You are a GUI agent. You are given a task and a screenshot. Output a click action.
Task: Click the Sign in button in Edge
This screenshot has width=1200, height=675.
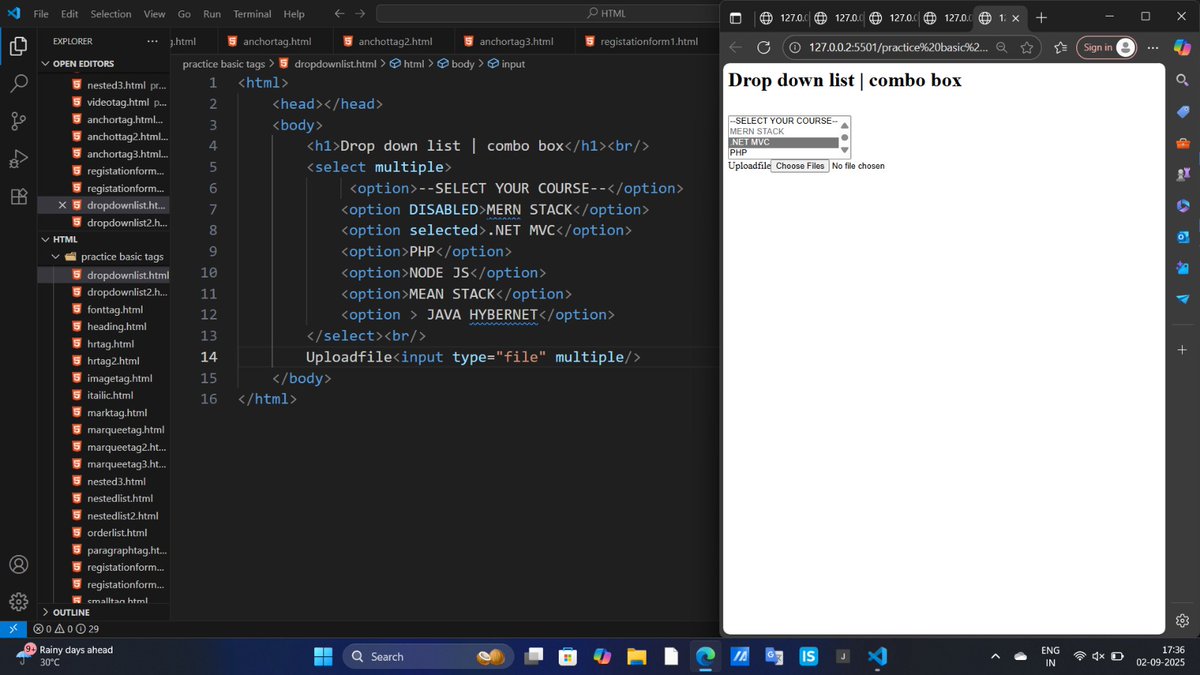[x=1107, y=47]
